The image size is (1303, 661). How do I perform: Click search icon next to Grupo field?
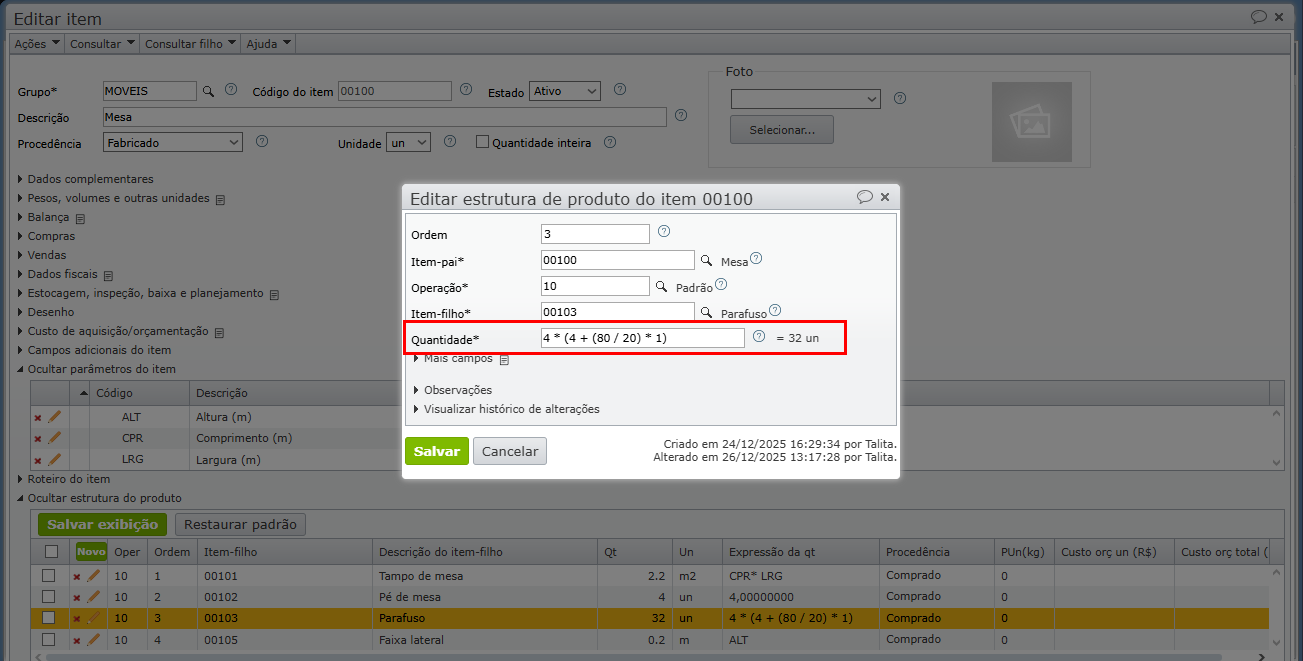tap(209, 91)
